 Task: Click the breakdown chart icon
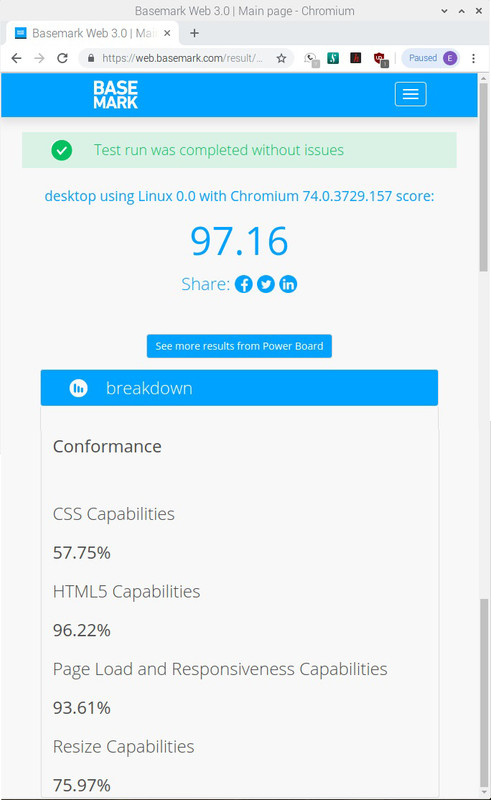tap(78, 388)
